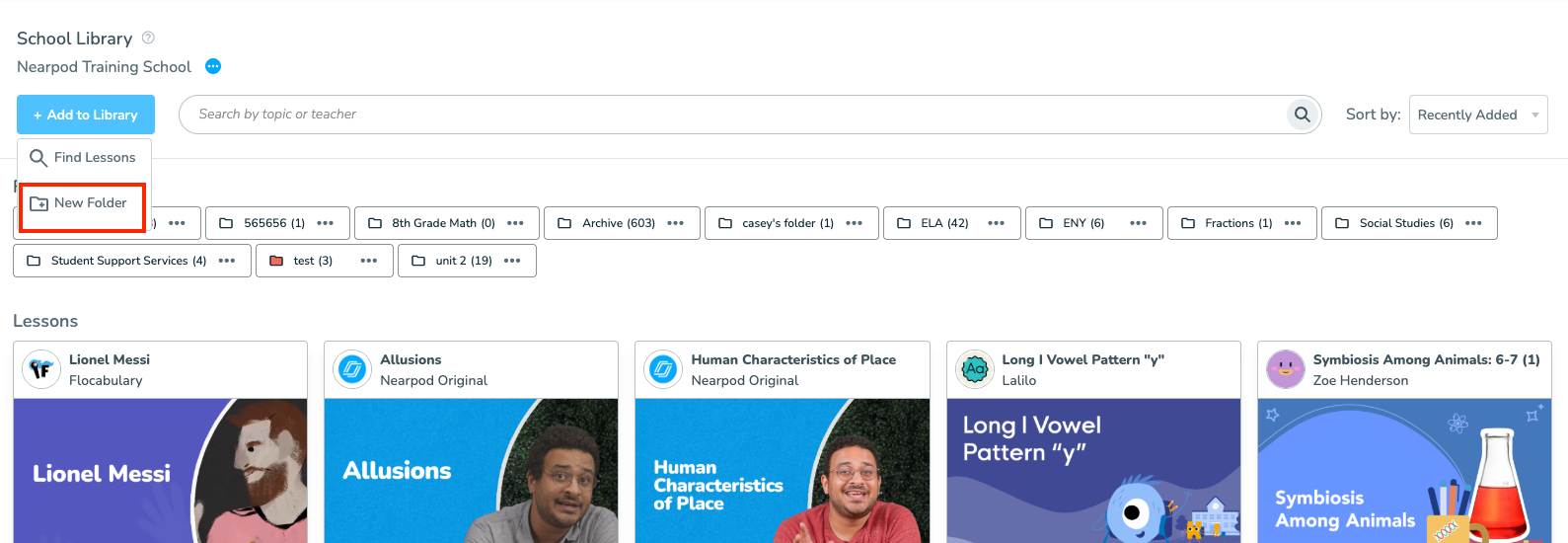Open the three-dot menu for the ENY folder
This screenshot has width=1568, height=543.
[x=1139, y=223]
